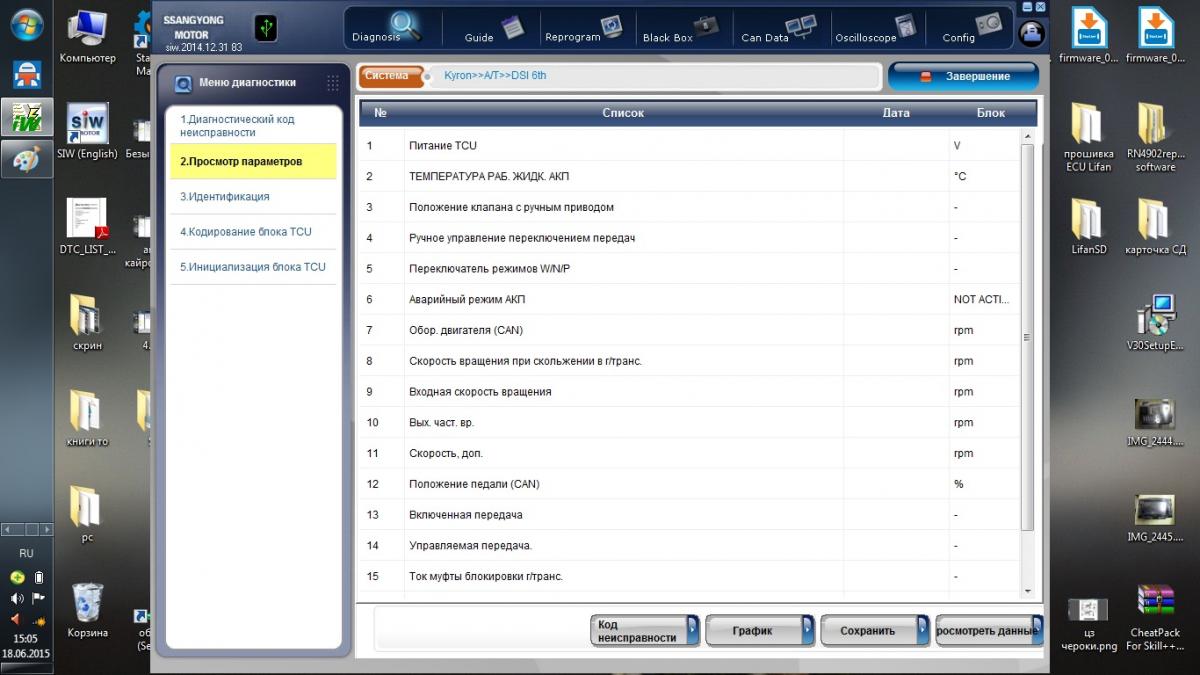Screen dimensions: 1200x675
Task: Open 3.Идентификация menu item
Action: point(253,197)
